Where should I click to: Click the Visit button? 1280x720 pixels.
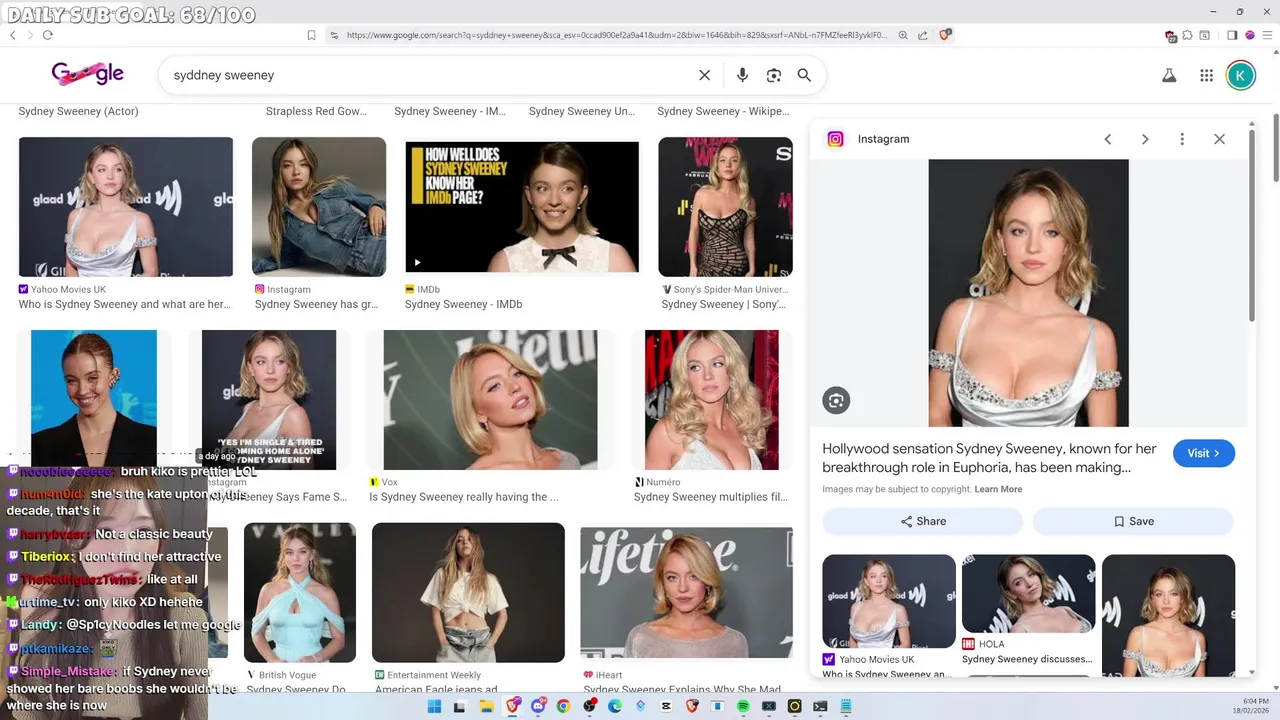tap(1204, 453)
